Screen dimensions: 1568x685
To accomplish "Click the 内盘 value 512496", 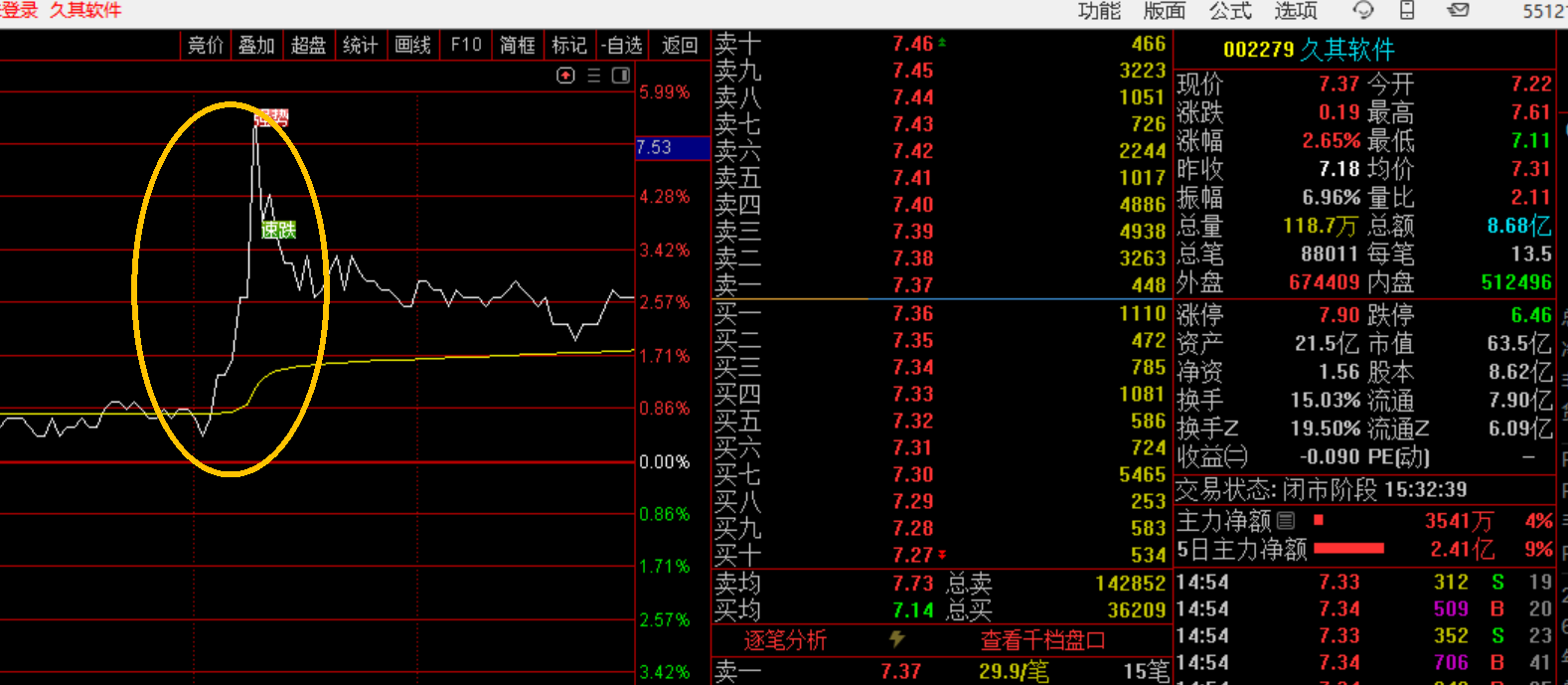I will pyautogui.click(x=1516, y=282).
